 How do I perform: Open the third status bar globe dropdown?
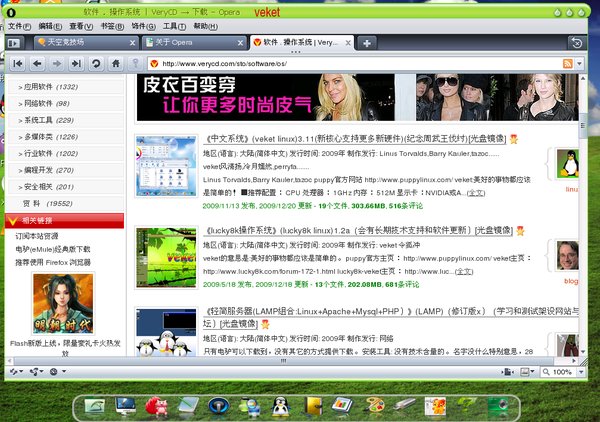click(x=58, y=371)
